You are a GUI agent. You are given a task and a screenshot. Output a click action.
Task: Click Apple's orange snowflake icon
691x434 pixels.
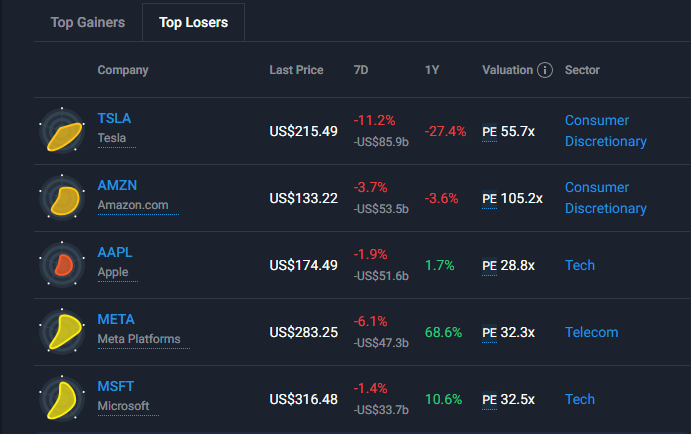pyautogui.click(x=61, y=265)
